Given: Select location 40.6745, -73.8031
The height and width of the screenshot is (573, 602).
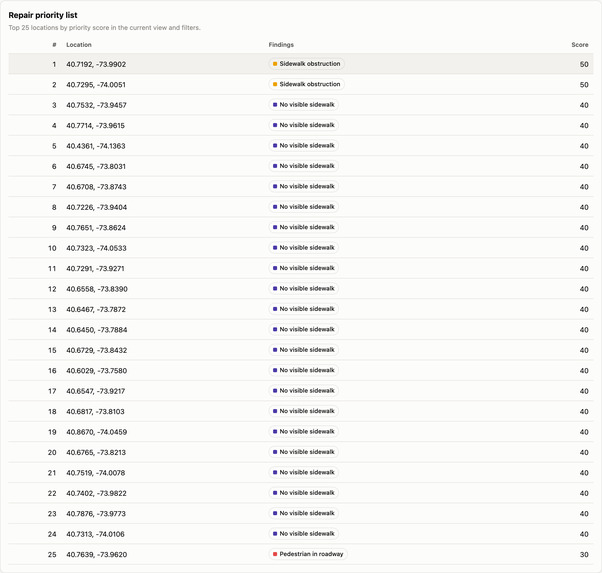Looking at the screenshot, I should click(96, 166).
